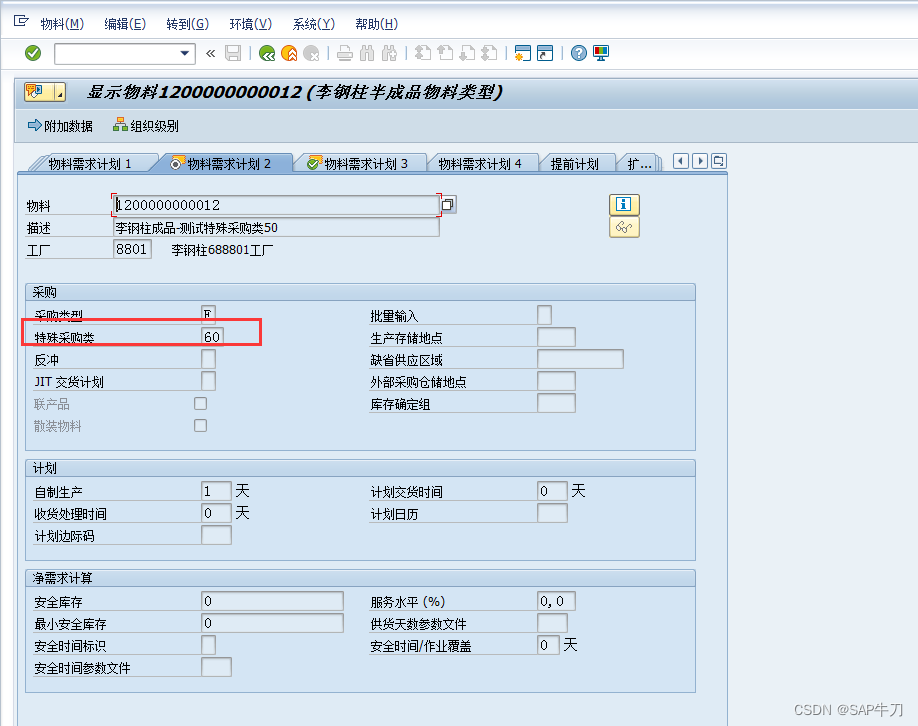This screenshot has width=918, height=726.
Task: Click the 服务水平 (%) field
Action: coord(556,601)
